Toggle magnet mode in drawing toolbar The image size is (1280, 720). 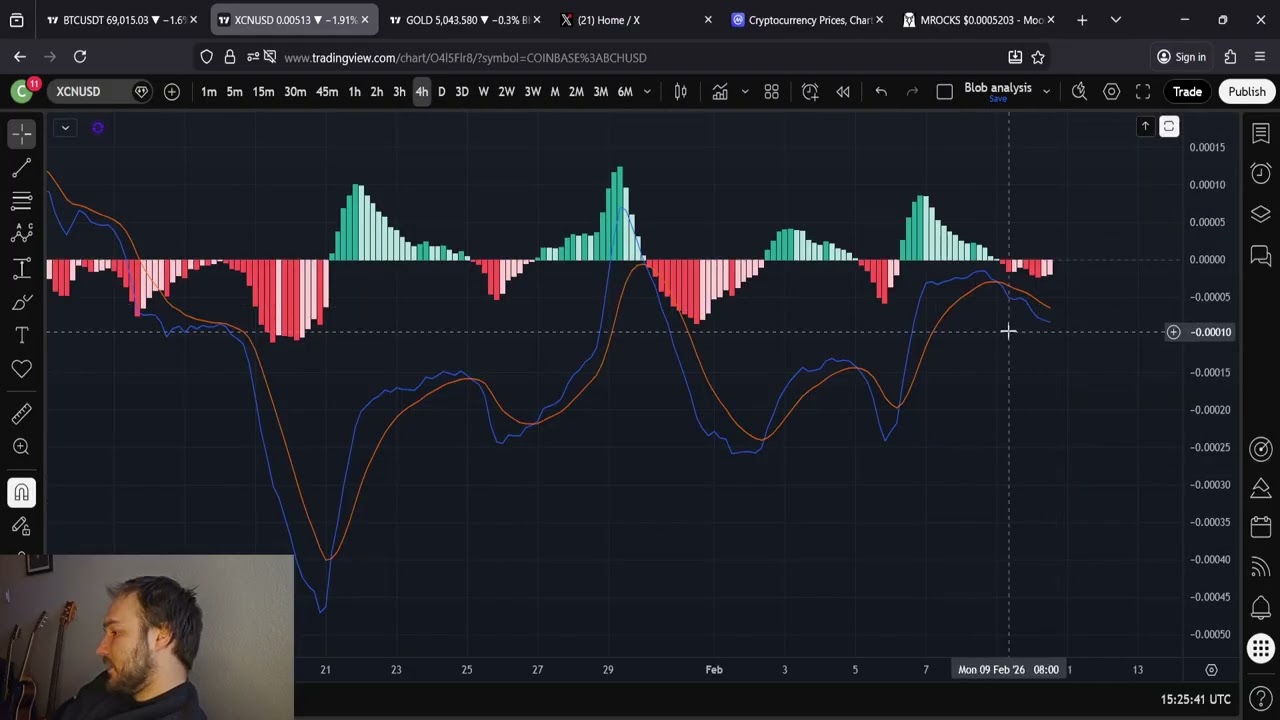pyautogui.click(x=21, y=492)
